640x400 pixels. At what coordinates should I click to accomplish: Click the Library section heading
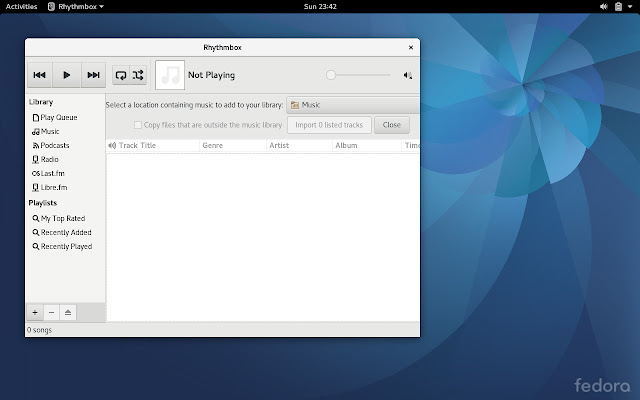(x=41, y=102)
